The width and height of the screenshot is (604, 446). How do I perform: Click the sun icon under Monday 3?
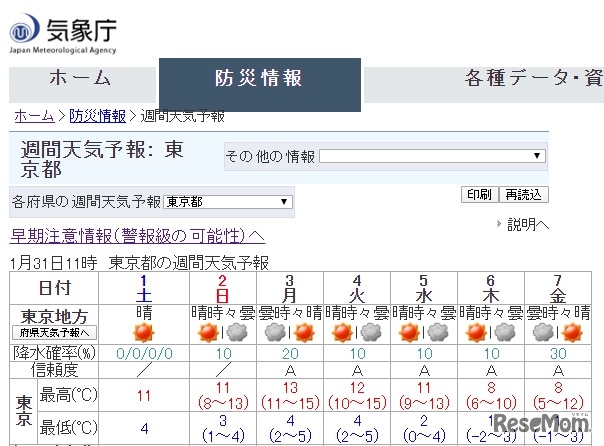pyautogui.click(x=304, y=333)
